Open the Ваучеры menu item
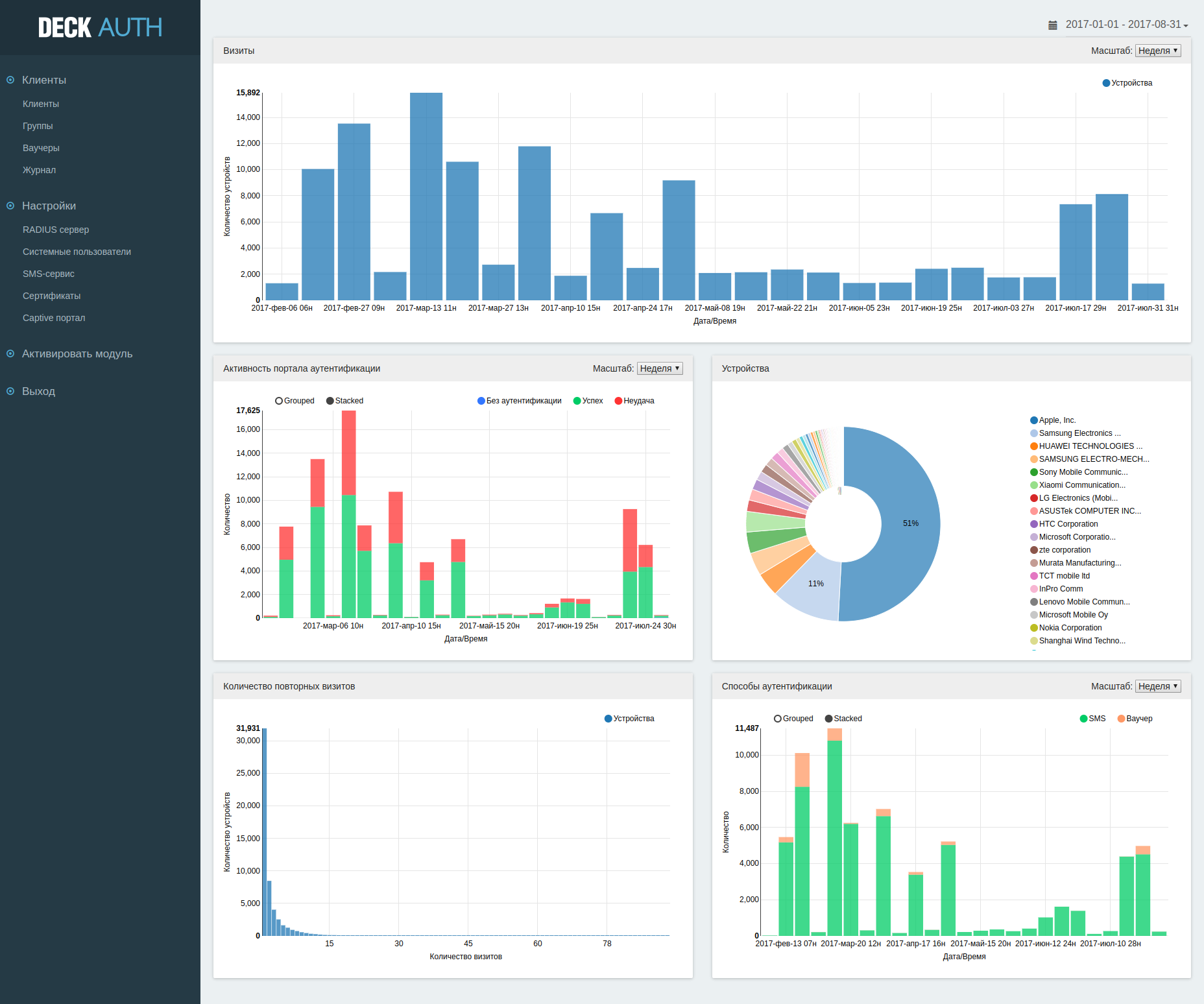This screenshot has height=1004, width=1204. (41, 148)
